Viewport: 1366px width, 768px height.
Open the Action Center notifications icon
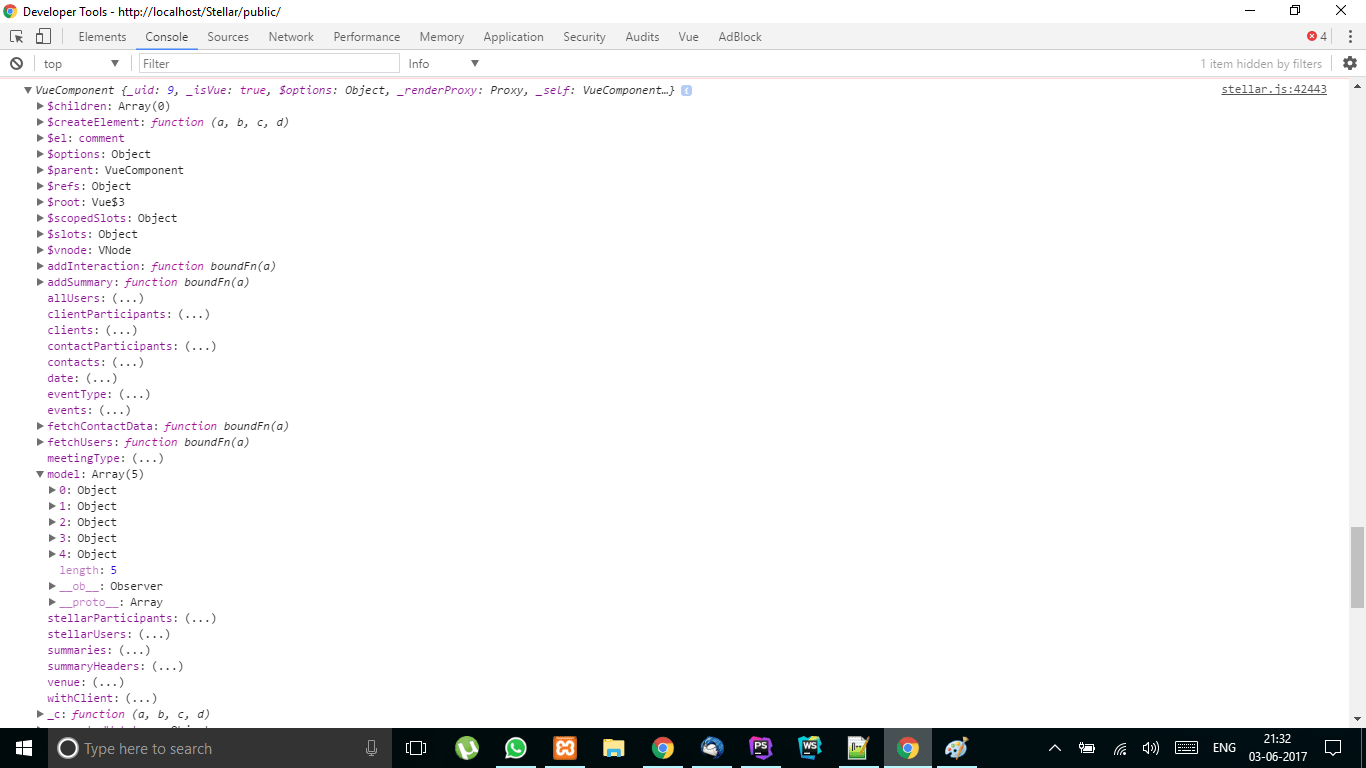[1333, 748]
